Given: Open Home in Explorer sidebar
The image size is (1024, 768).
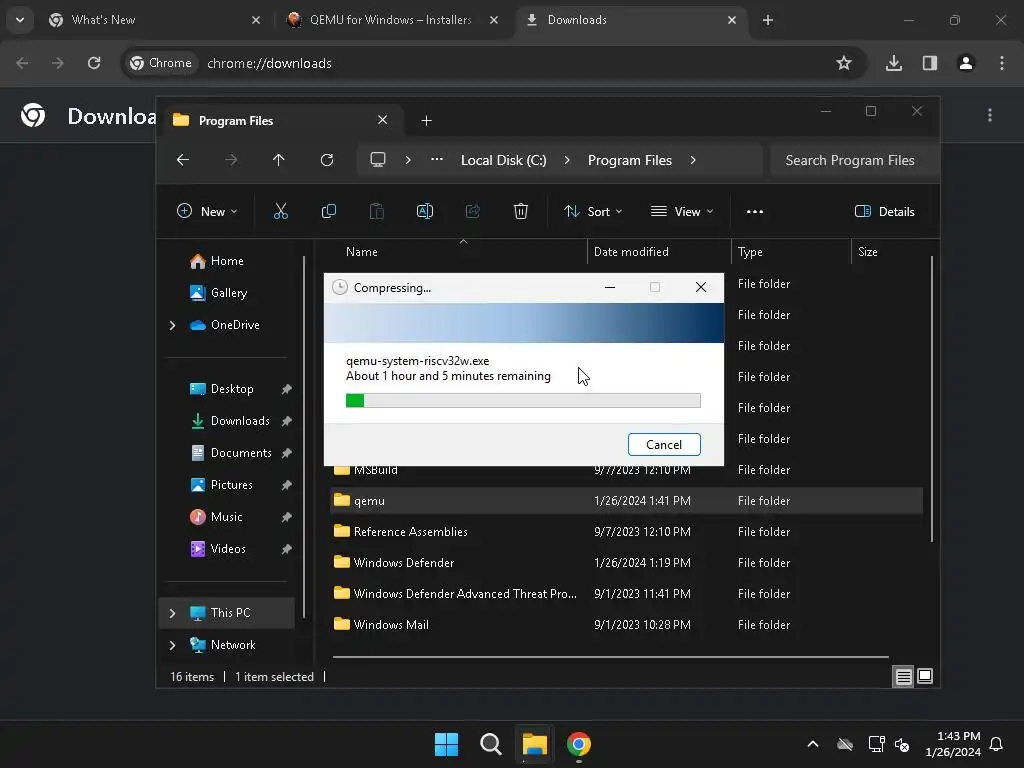Looking at the screenshot, I should pyautogui.click(x=227, y=261).
